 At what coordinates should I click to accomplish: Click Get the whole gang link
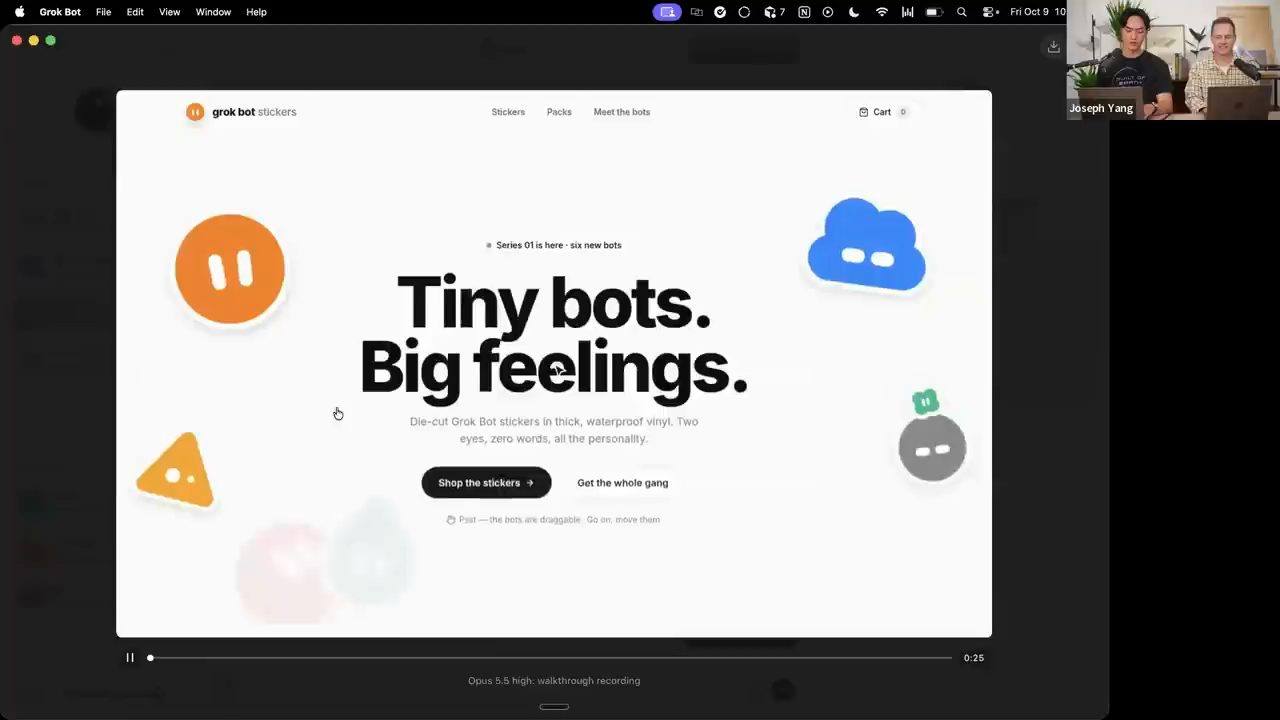(x=622, y=483)
